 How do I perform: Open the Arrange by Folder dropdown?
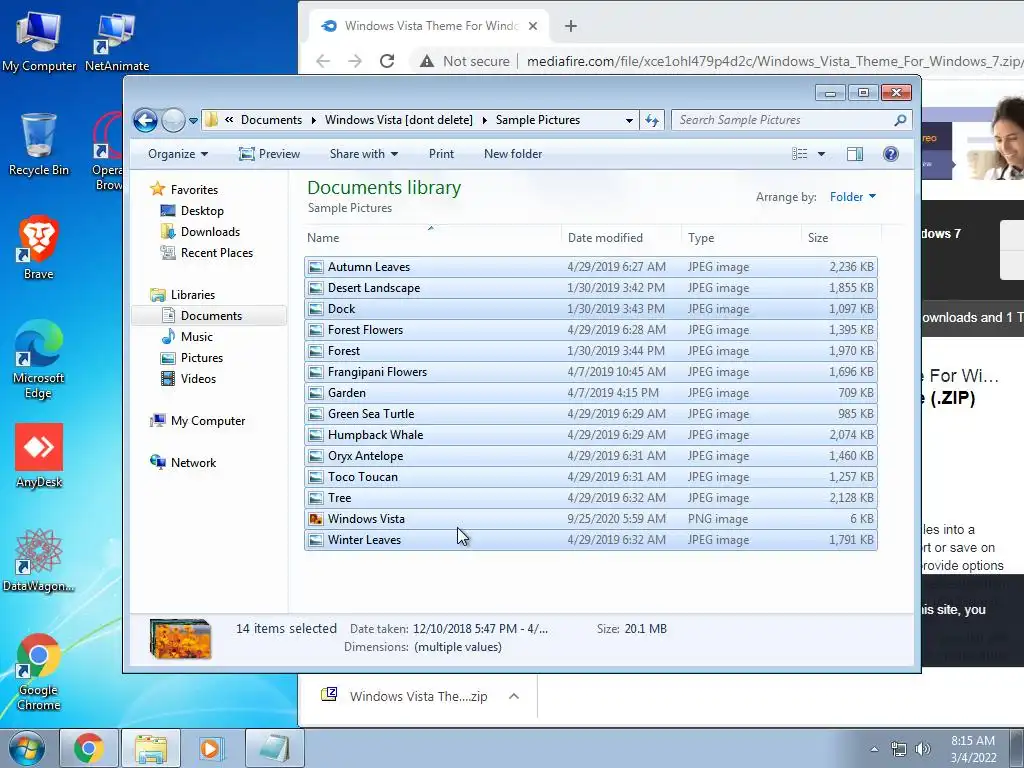852,197
